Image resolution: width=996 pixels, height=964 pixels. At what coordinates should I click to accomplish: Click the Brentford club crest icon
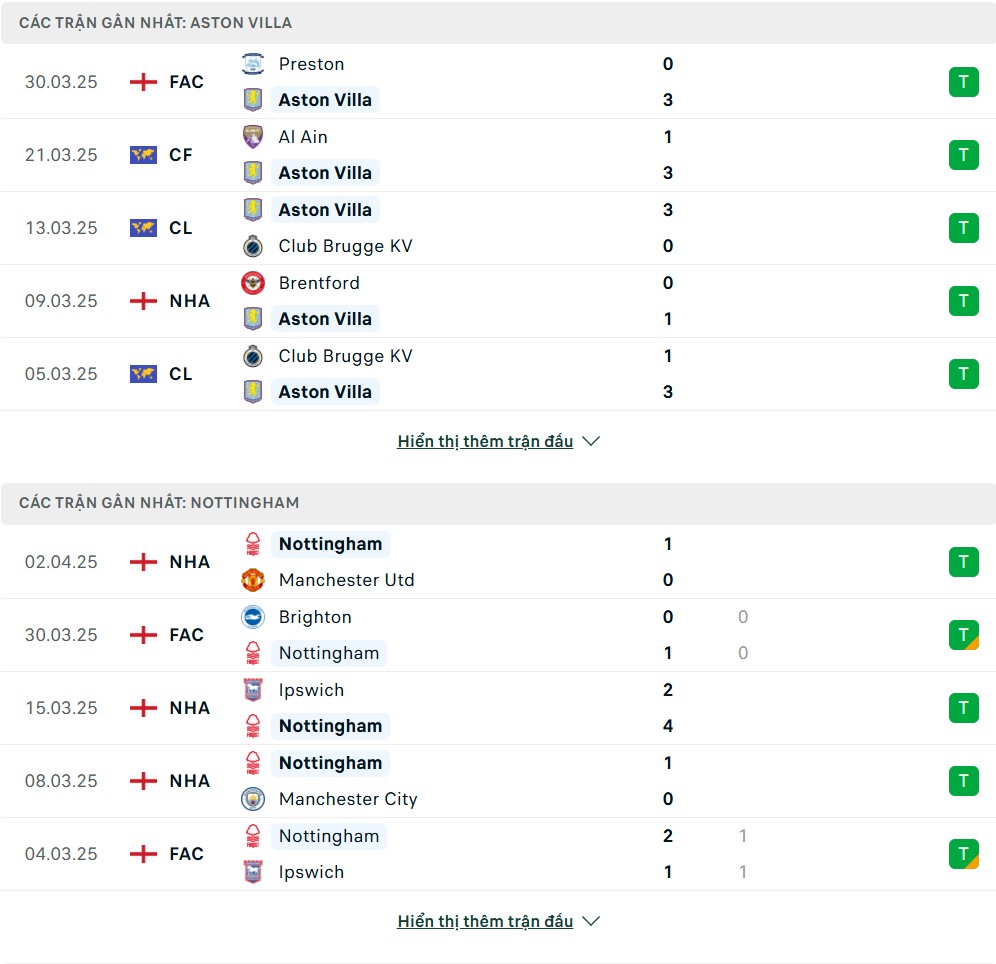(253, 283)
